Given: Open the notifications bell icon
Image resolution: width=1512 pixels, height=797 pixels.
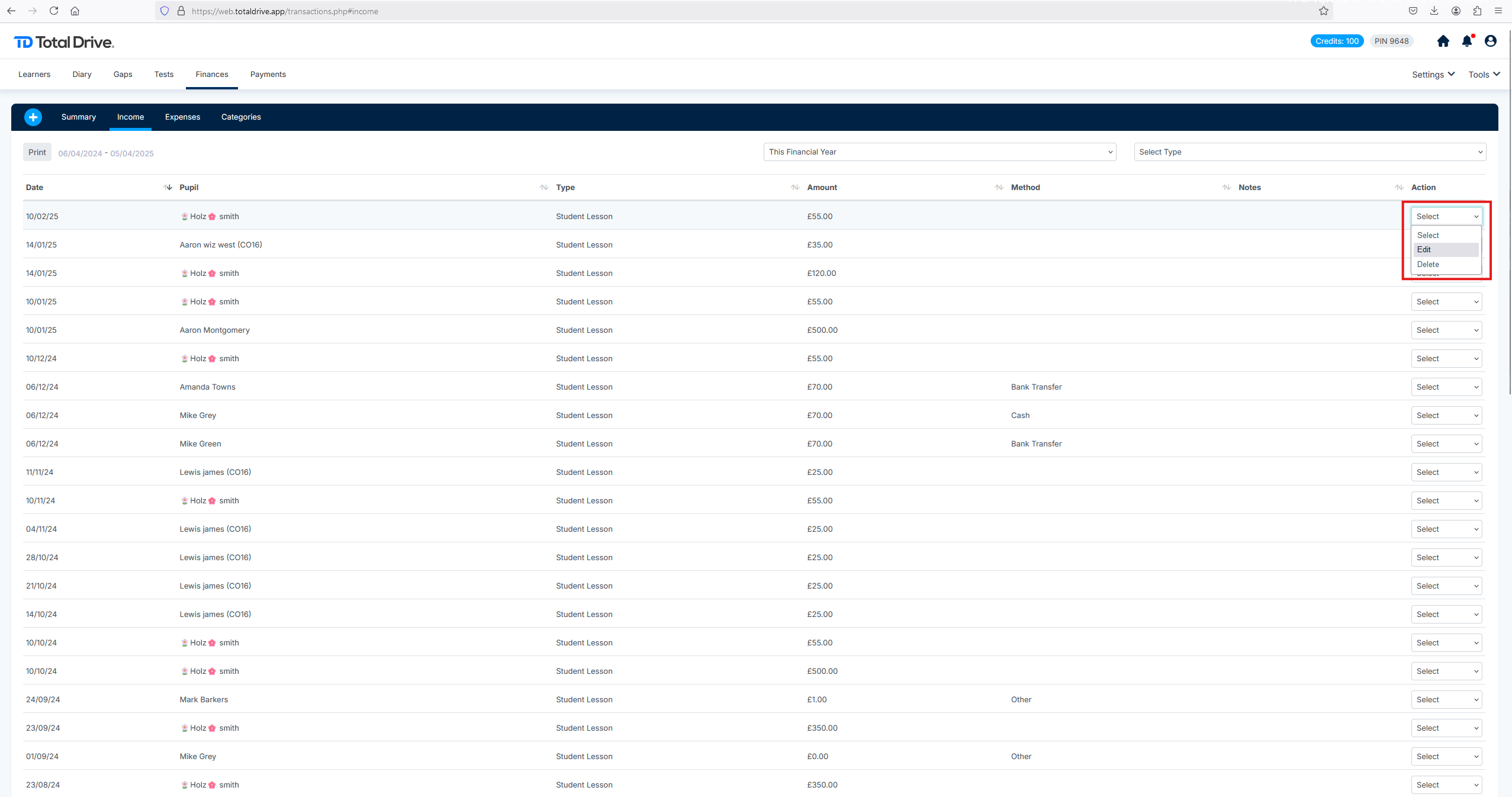Looking at the screenshot, I should click(1466, 41).
